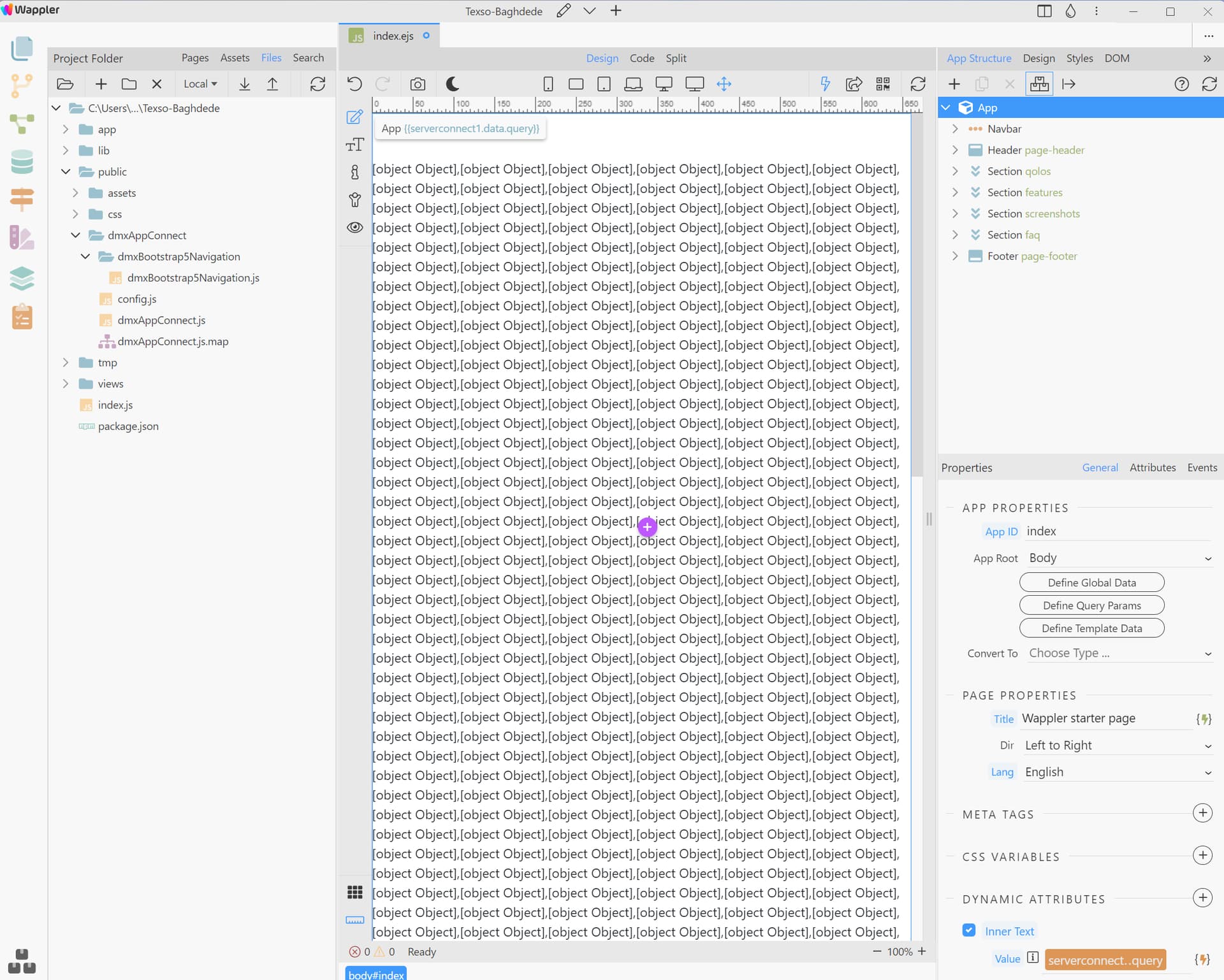
Task: Open the Local target dropdown
Action: click(200, 83)
